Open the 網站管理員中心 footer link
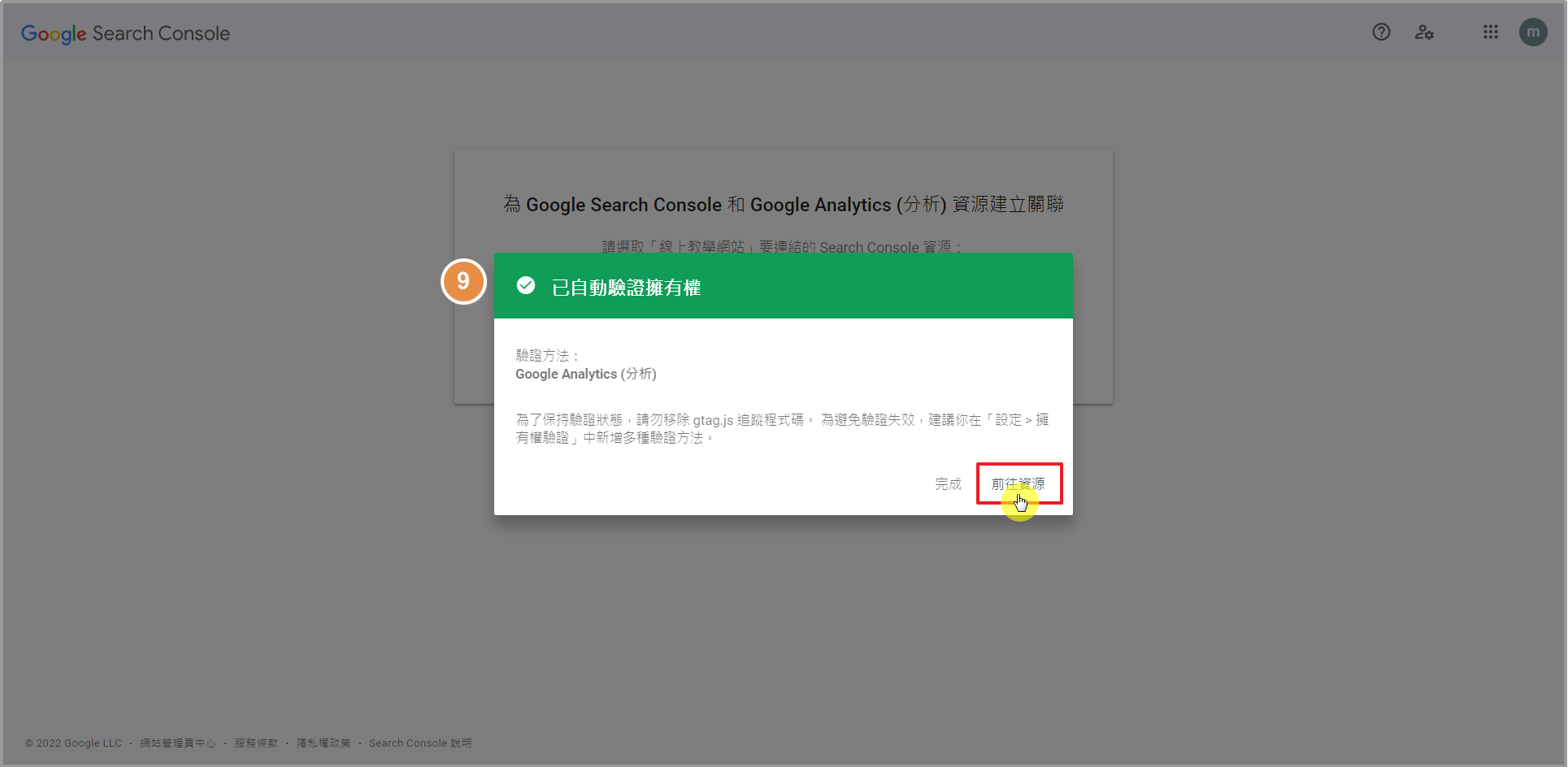Viewport: 1568px width, 767px height. pyautogui.click(x=177, y=743)
